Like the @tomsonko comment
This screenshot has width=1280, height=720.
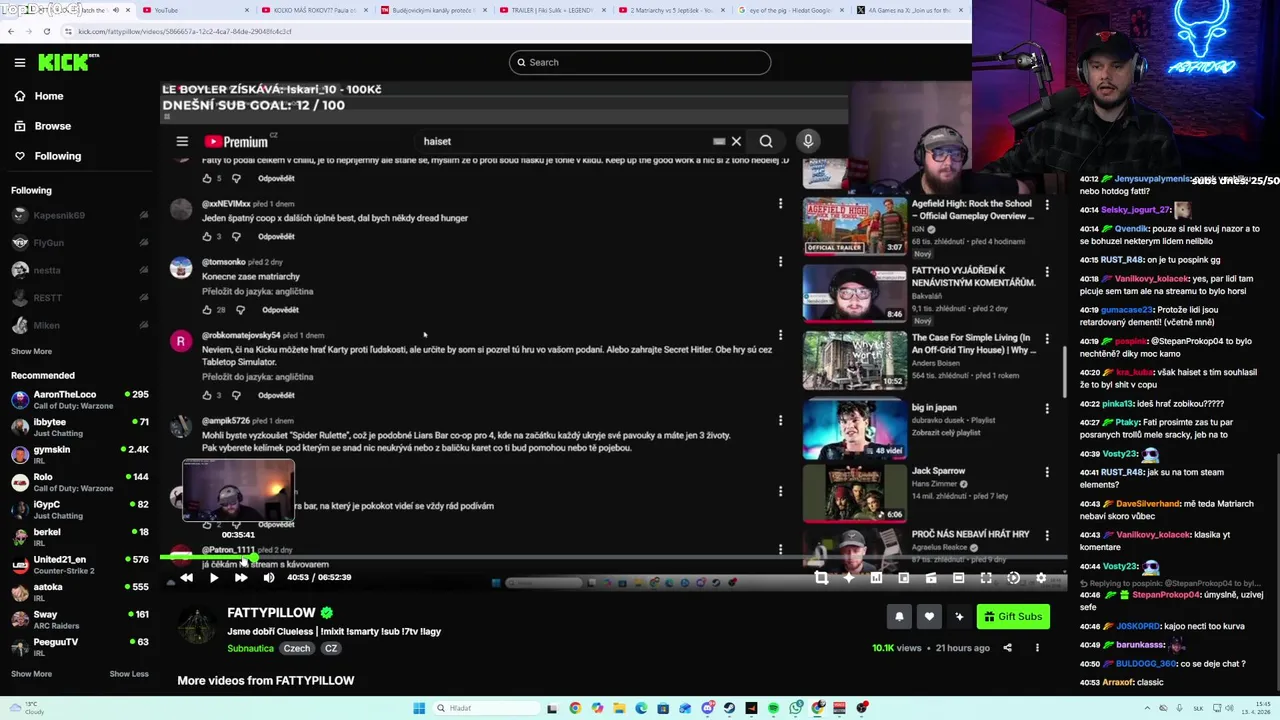coord(207,310)
